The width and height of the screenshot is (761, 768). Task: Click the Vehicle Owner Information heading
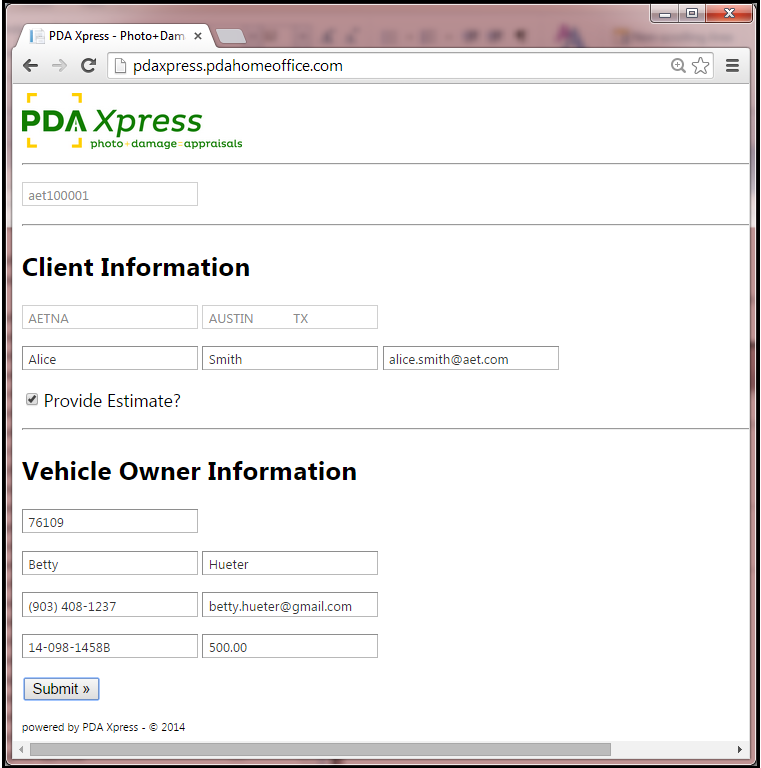click(x=189, y=472)
